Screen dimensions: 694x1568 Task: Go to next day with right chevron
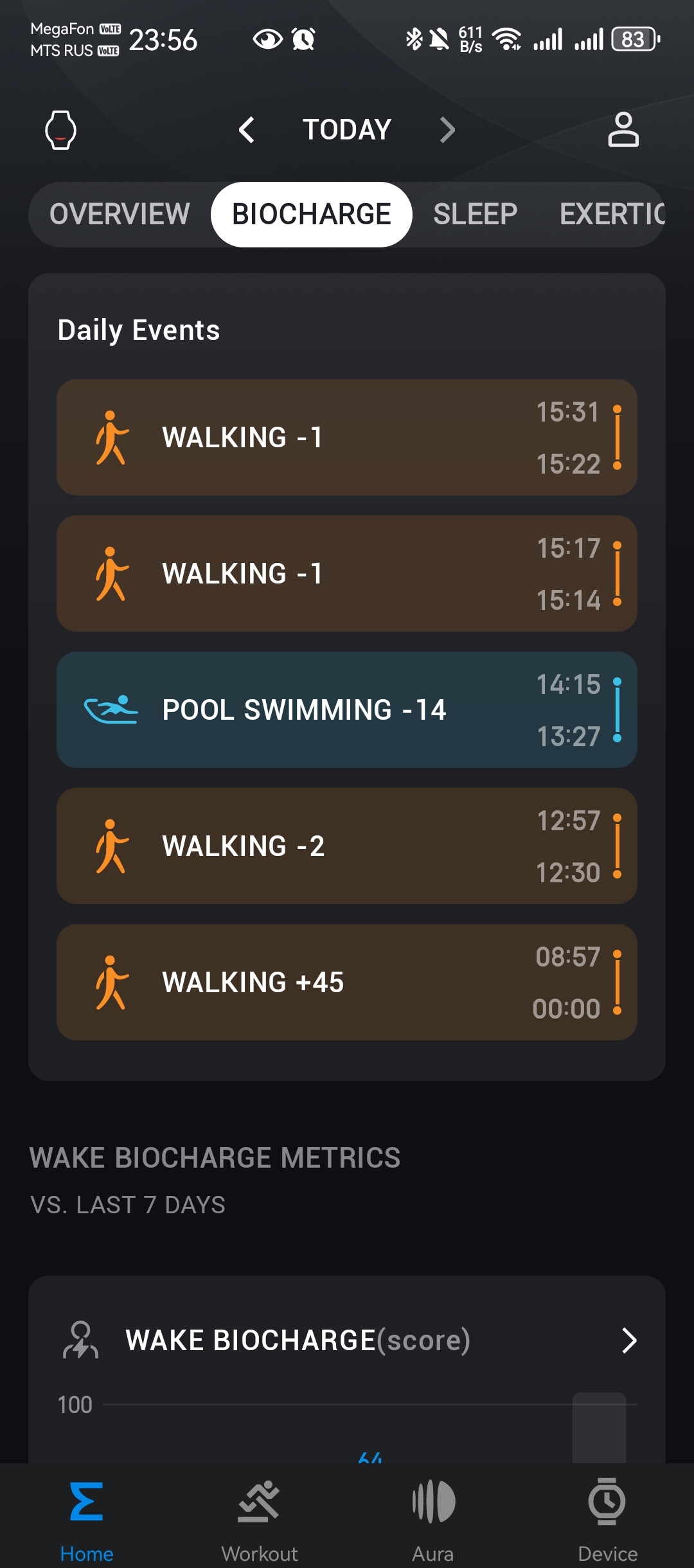[x=447, y=130]
